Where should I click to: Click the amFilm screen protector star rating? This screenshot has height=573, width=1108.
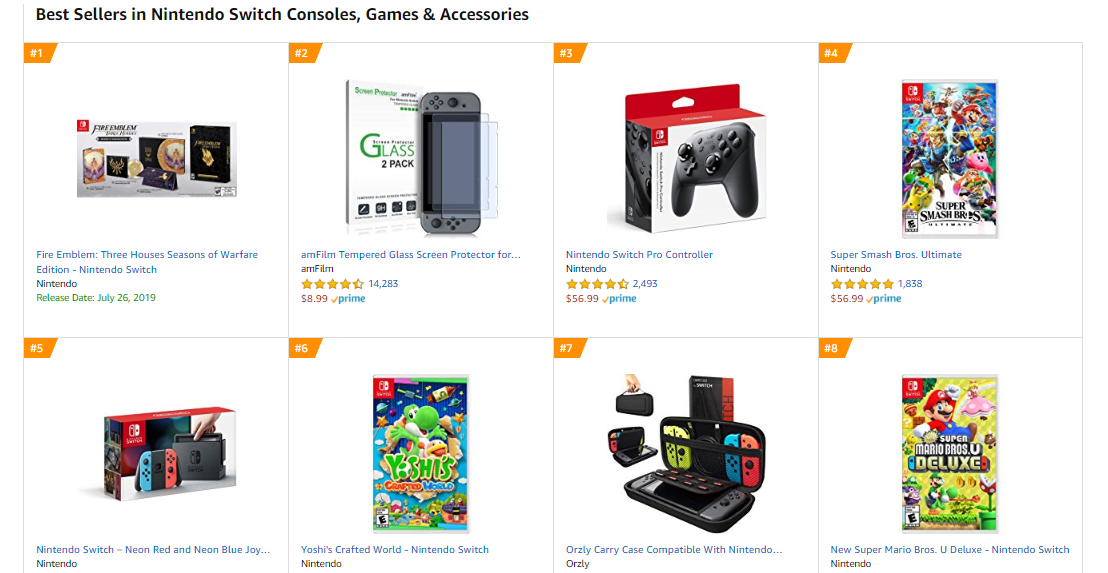pos(333,284)
